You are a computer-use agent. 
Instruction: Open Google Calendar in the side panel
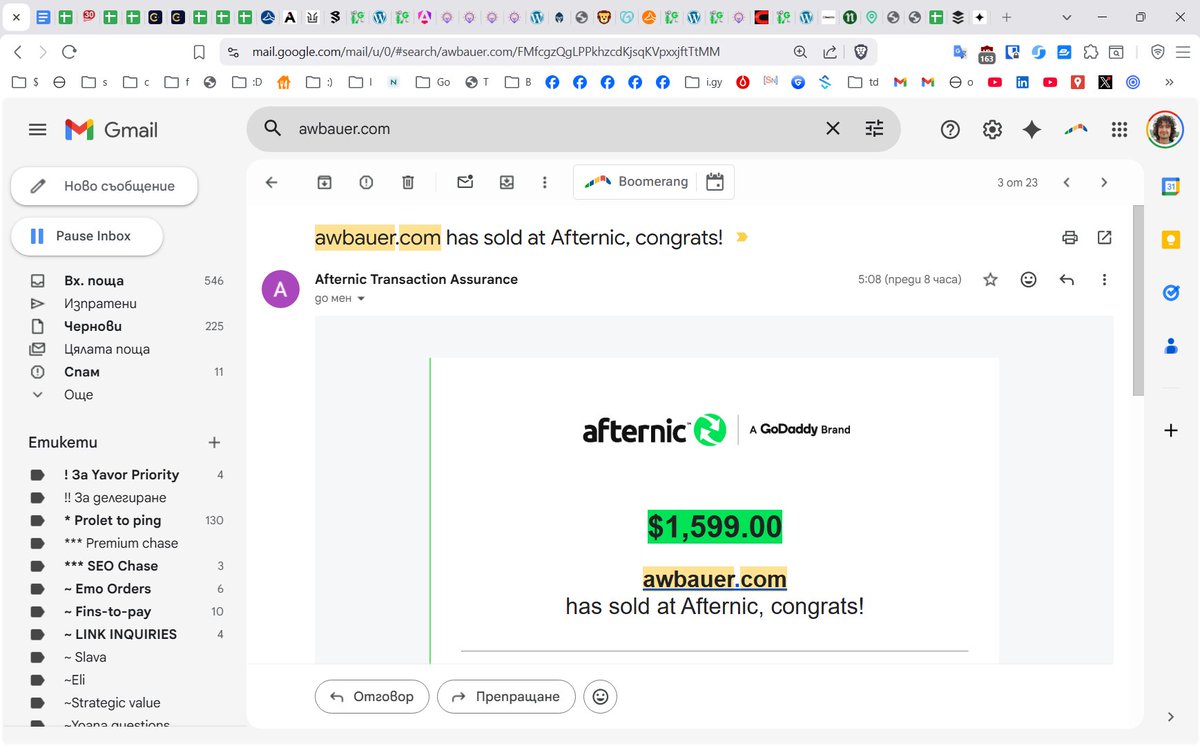(x=1171, y=186)
